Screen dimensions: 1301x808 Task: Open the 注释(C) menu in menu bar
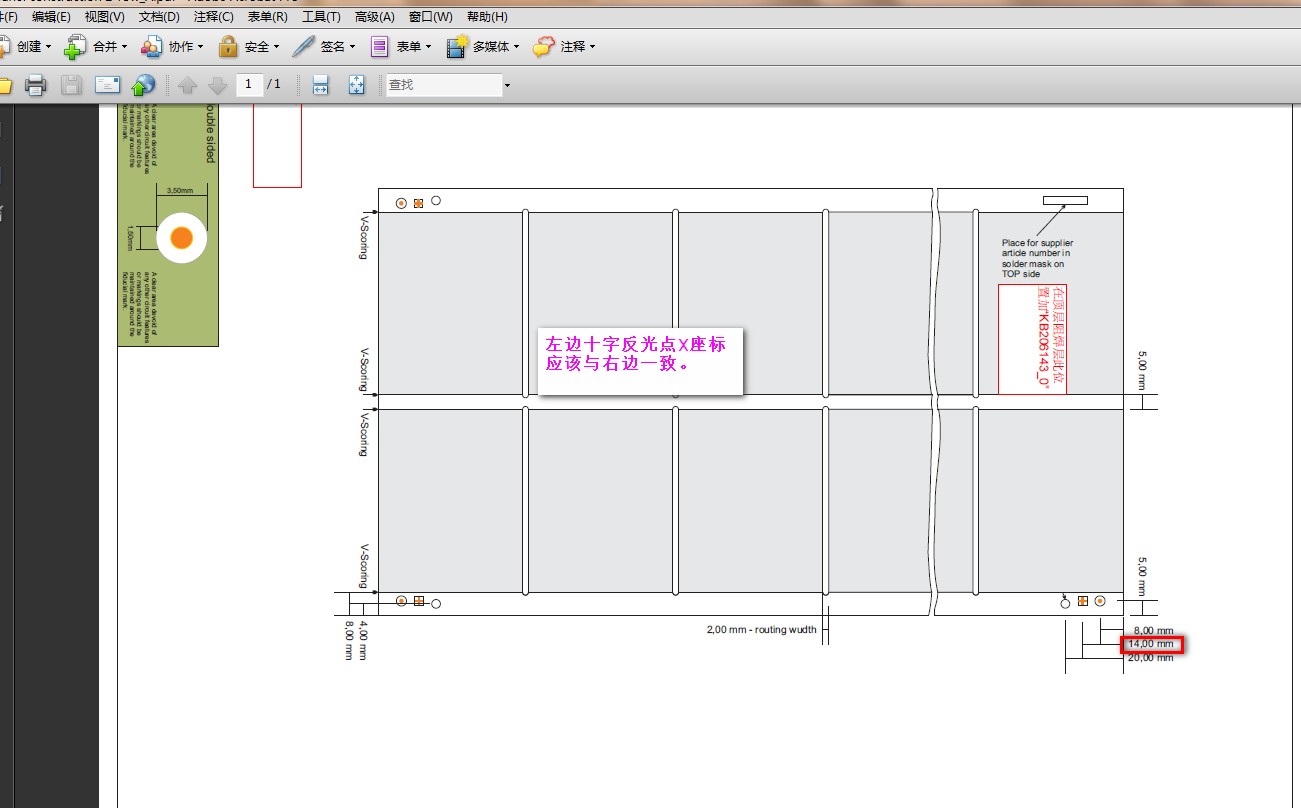213,17
